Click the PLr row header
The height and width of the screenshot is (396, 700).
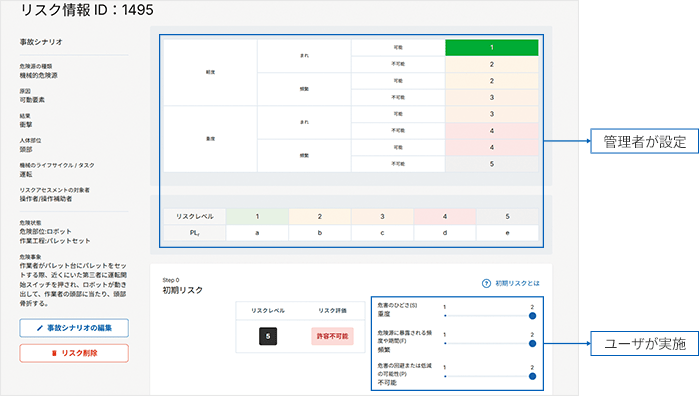(195, 233)
